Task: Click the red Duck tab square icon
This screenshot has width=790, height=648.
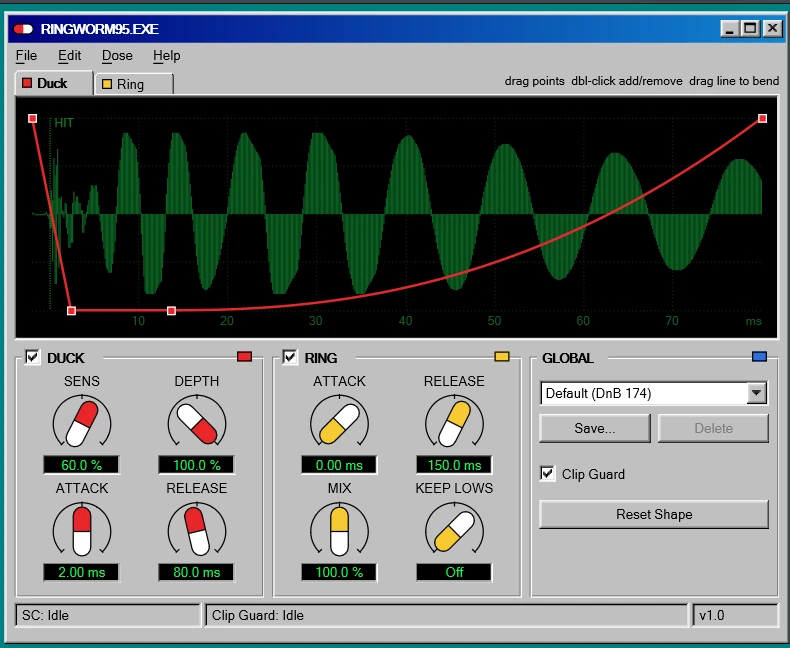Action: click(27, 83)
